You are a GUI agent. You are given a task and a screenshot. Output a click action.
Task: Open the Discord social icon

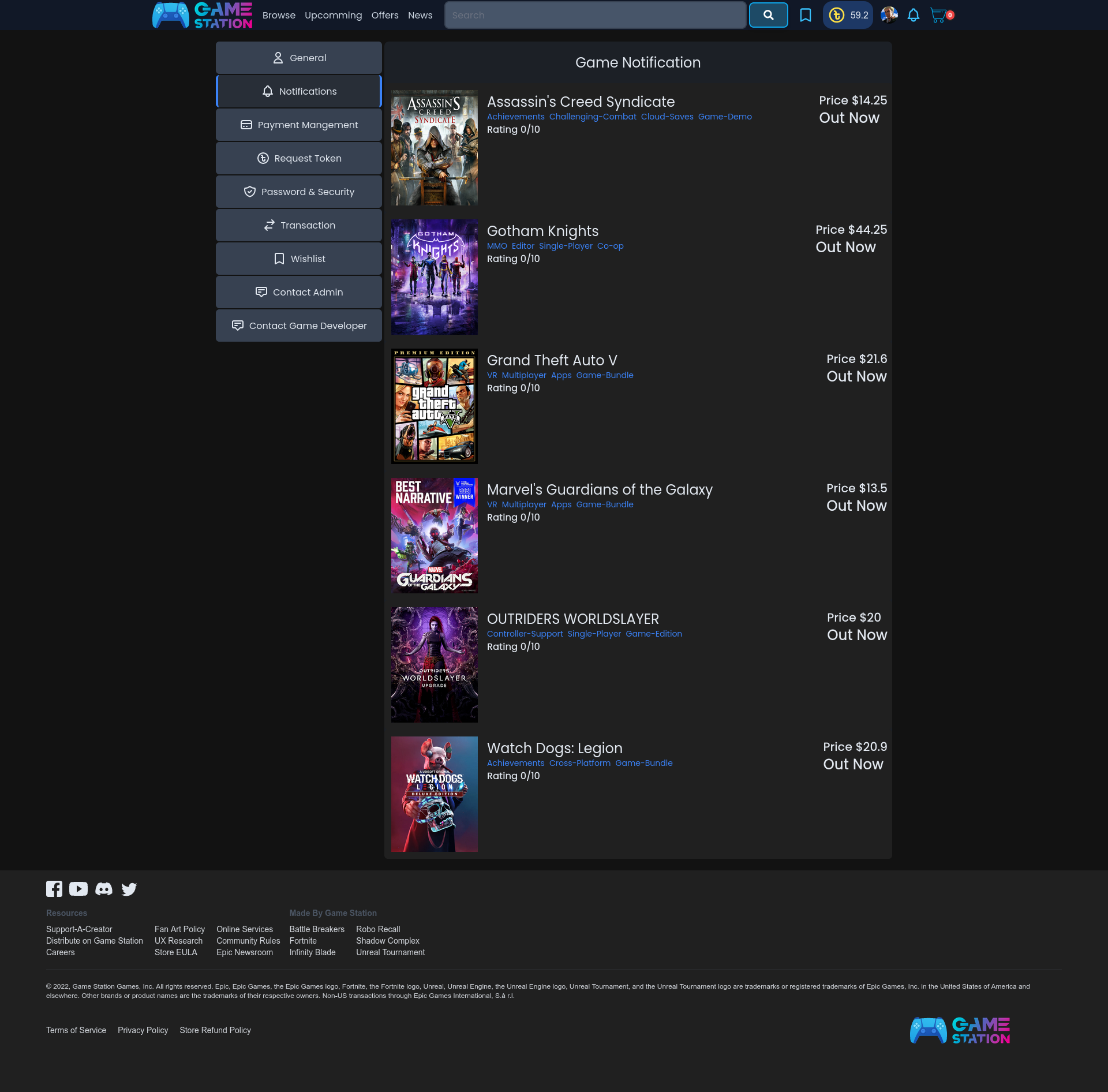tap(104, 889)
